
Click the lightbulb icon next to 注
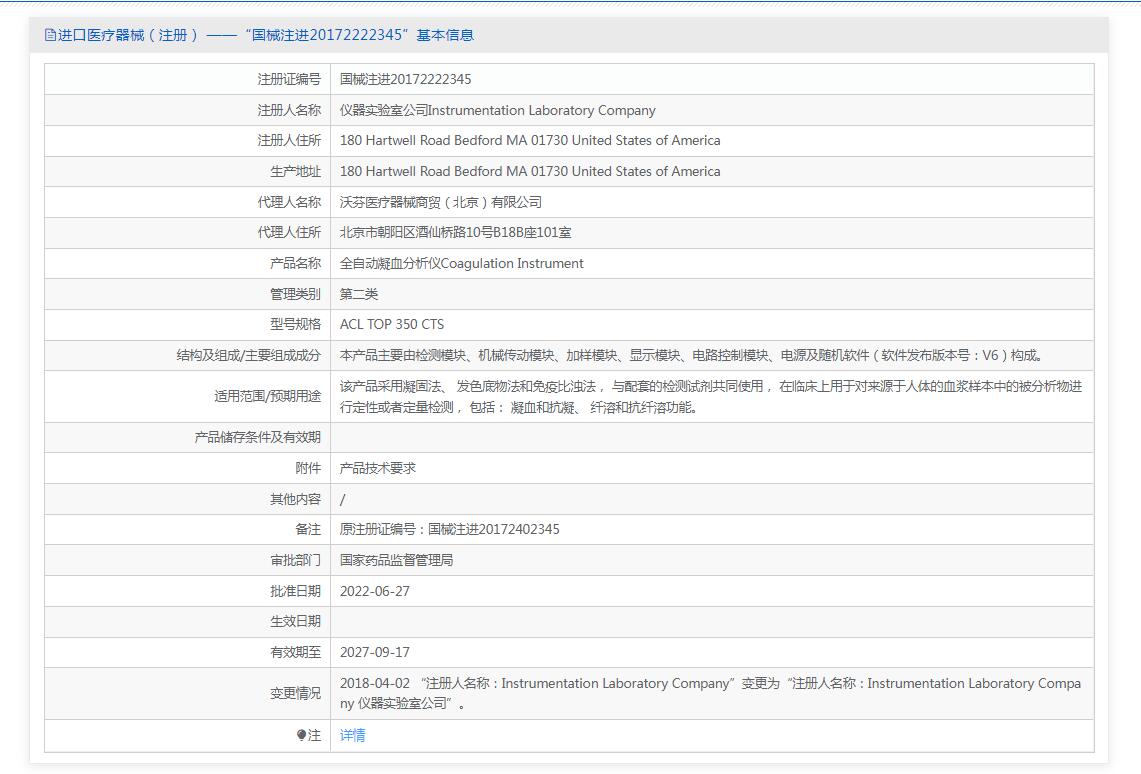coord(301,736)
